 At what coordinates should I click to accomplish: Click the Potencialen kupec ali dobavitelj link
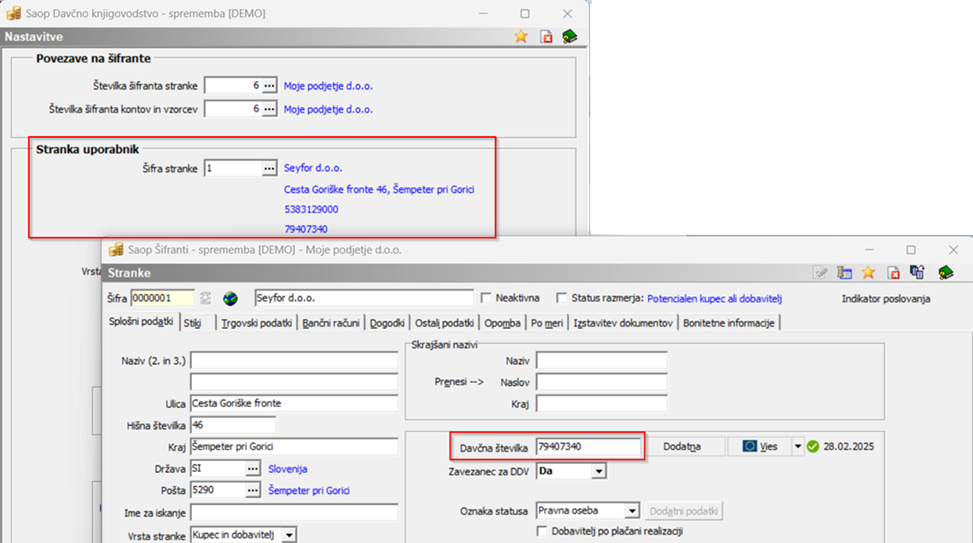point(714,298)
